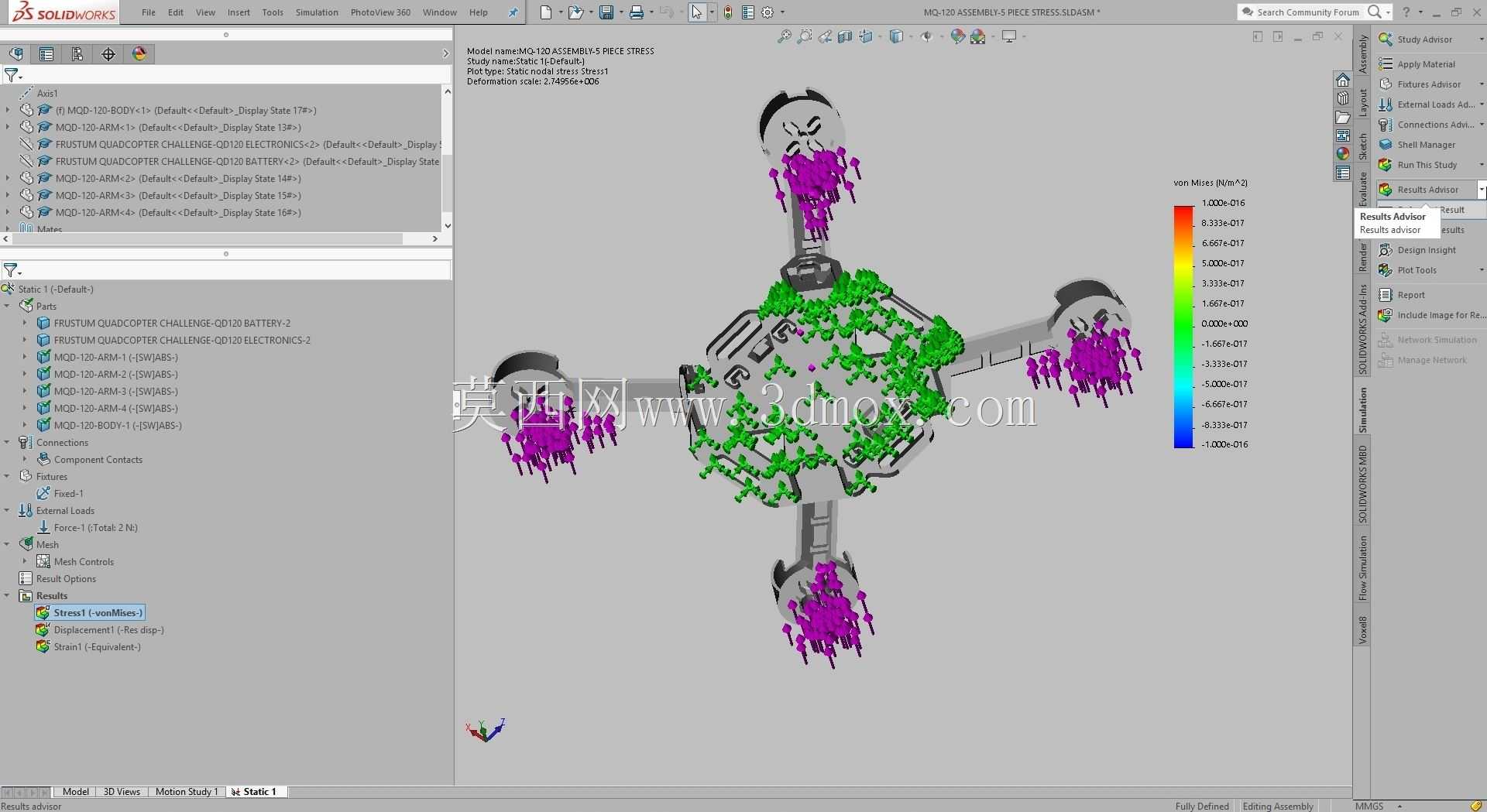Open the Study Advisor dropdown arrow
Screen dimensions: 1487x812
click(x=1482, y=39)
